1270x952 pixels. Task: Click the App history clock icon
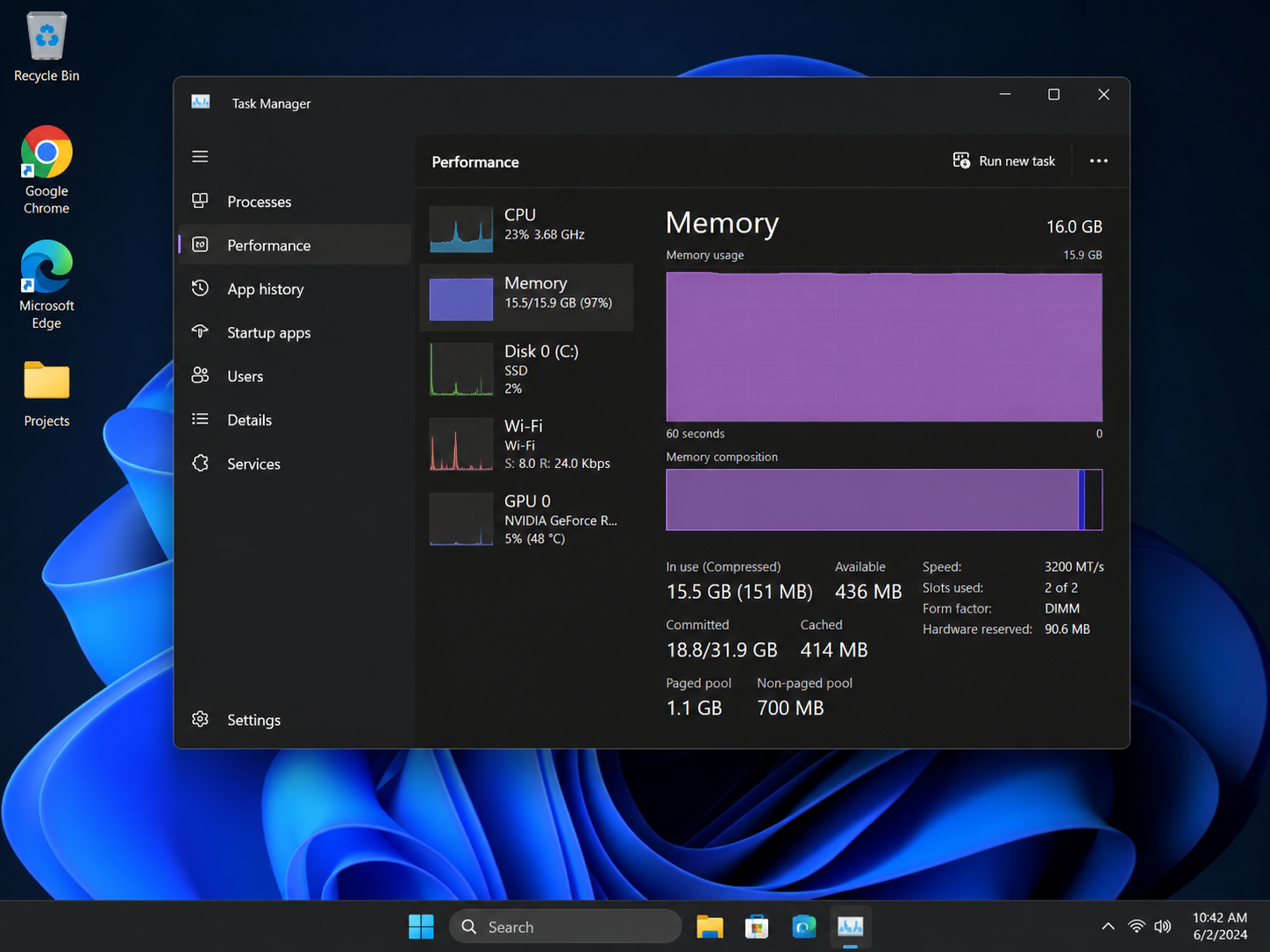point(200,288)
